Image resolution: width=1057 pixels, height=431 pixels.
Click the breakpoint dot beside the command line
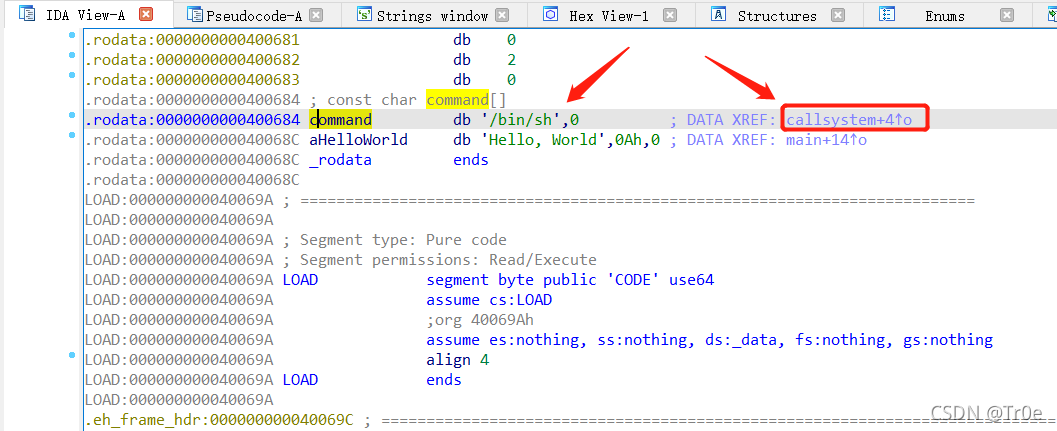coord(72,115)
